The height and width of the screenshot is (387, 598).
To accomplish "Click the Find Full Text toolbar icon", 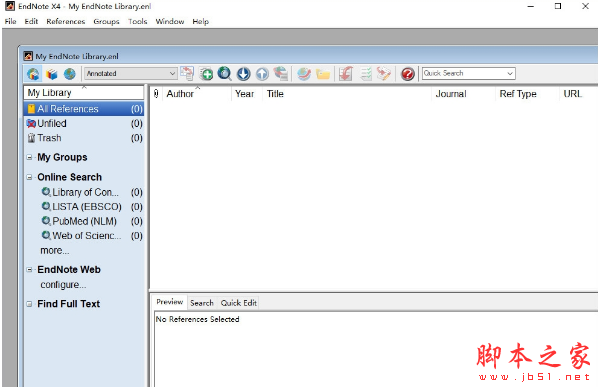I will pos(281,74).
